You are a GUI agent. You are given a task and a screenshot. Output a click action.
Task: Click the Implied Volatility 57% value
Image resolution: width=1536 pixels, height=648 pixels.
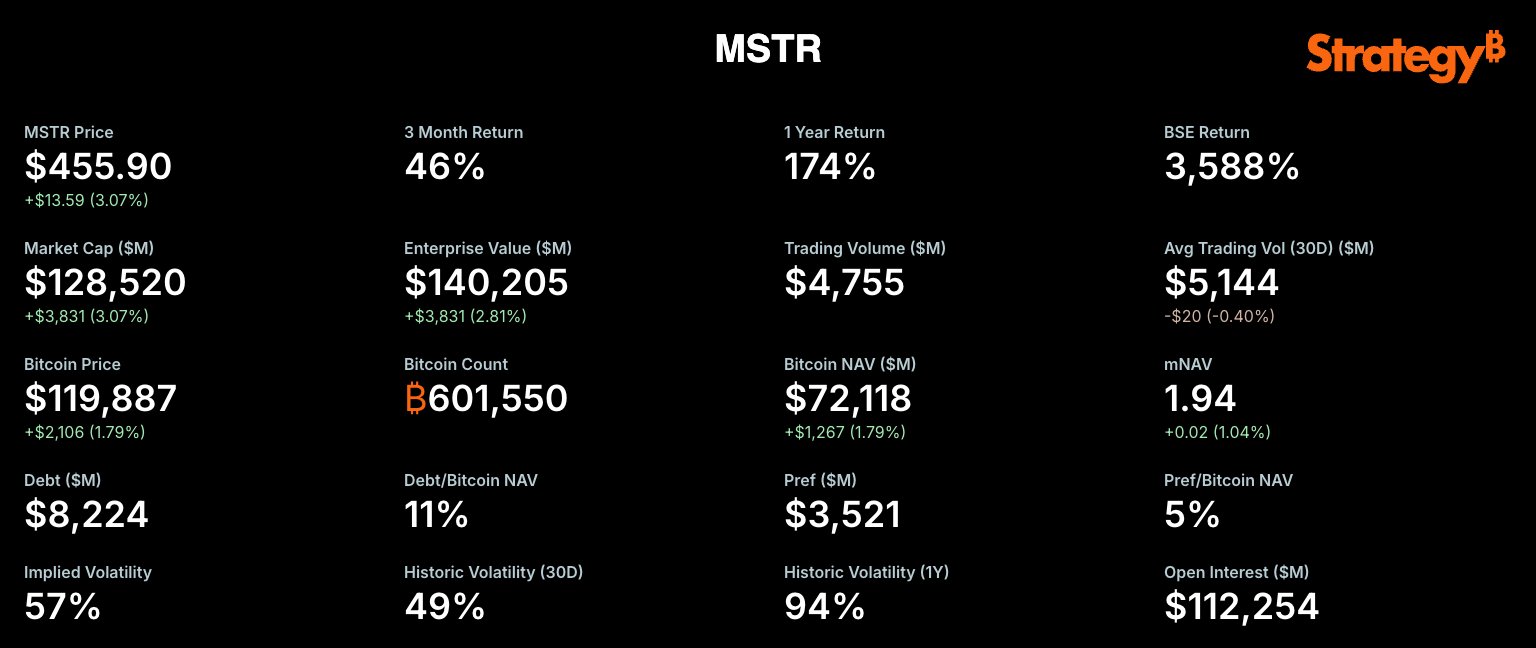pos(62,607)
